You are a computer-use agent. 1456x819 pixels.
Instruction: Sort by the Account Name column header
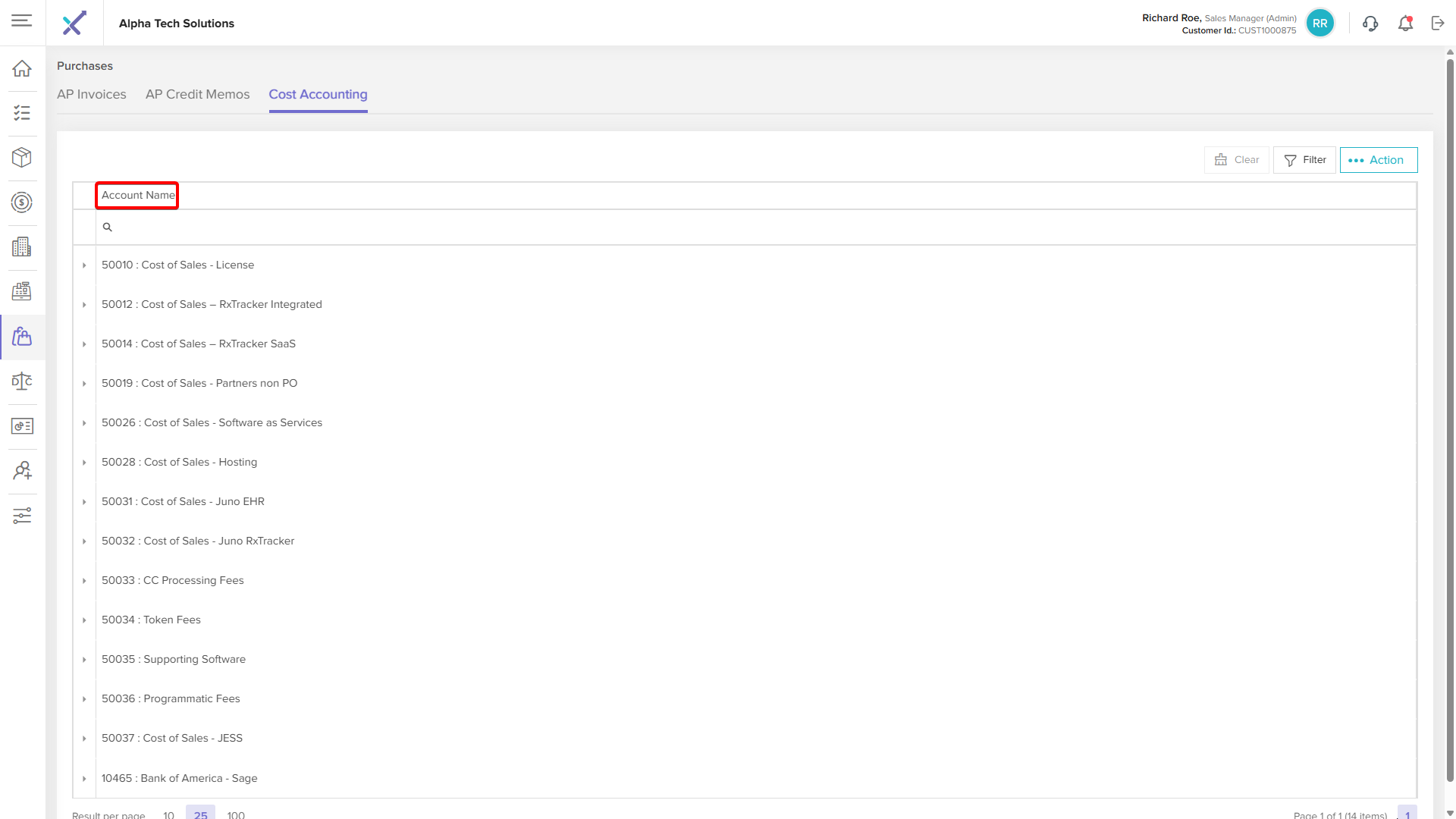138,195
